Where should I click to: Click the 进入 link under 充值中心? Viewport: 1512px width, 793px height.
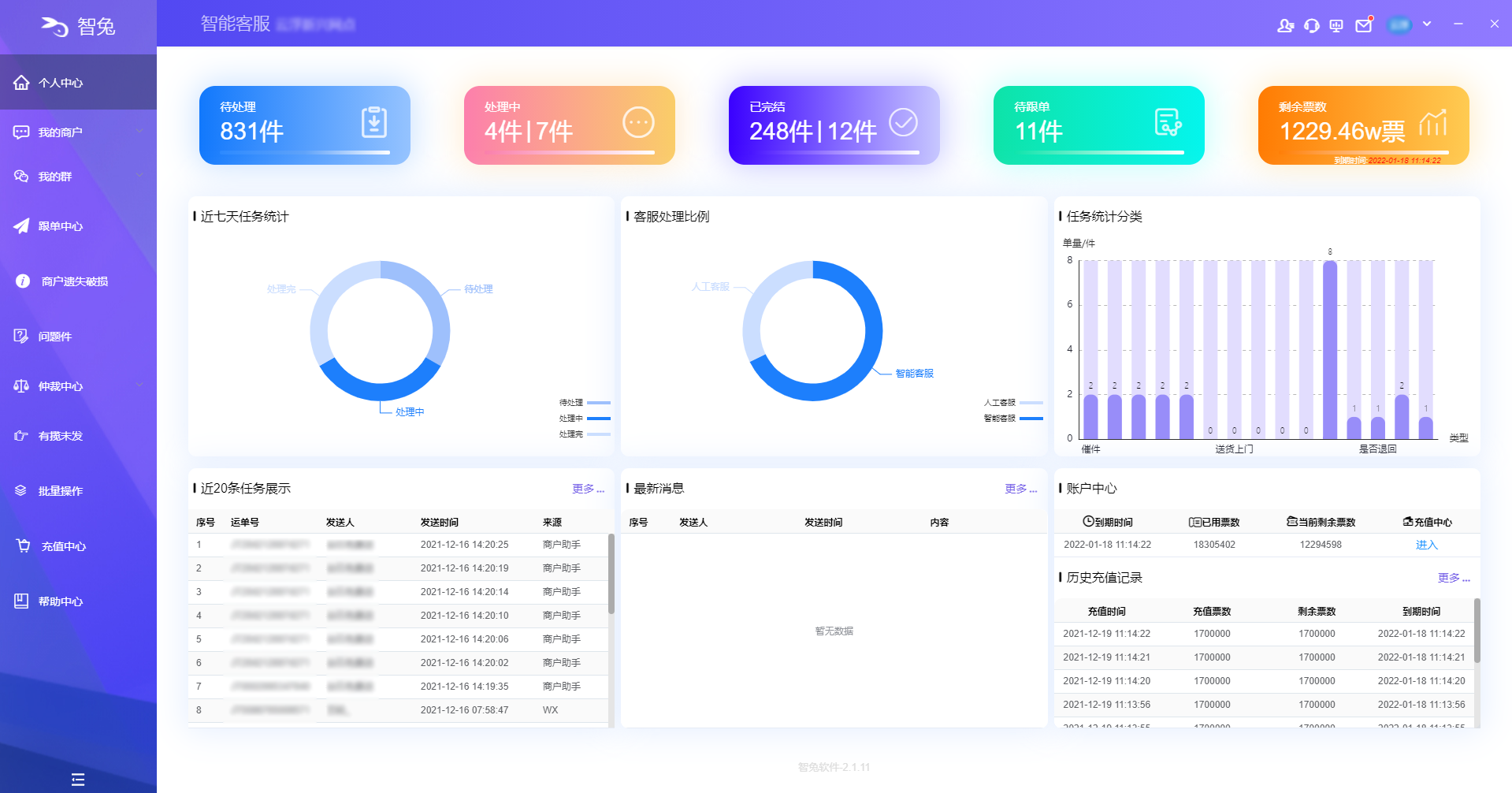pos(1426,545)
